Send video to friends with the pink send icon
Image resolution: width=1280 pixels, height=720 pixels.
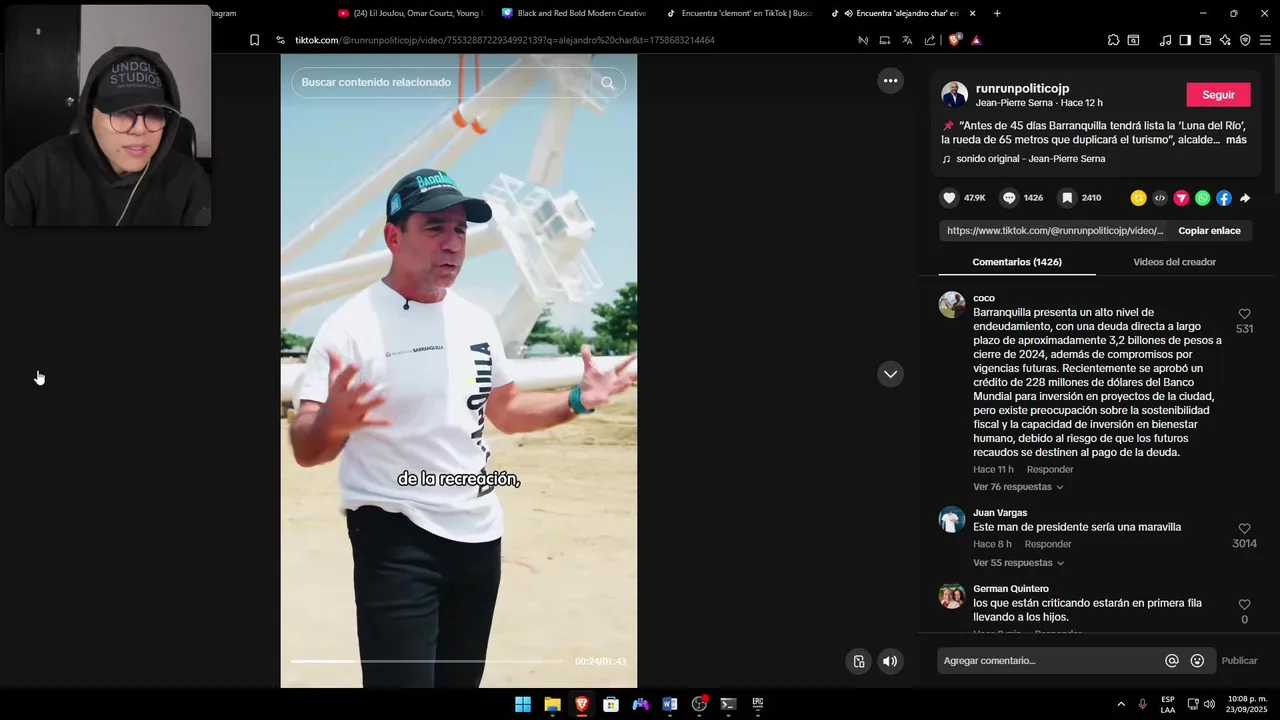pyautogui.click(x=1181, y=198)
